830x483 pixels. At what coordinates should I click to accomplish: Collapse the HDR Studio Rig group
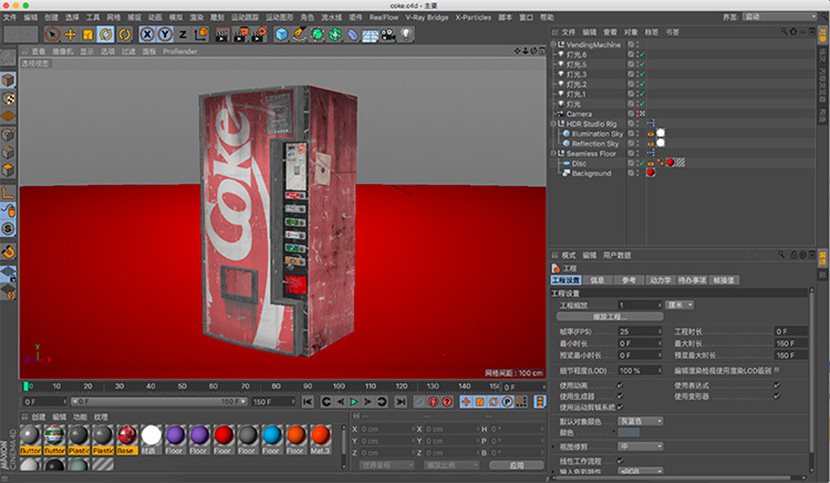[x=554, y=123]
